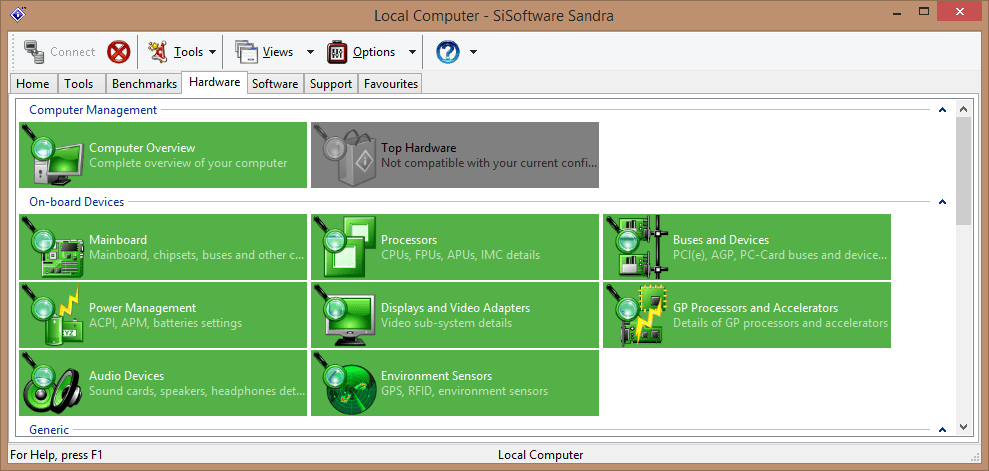Open the Tools dropdown arrow
Viewport: 989px width, 471px height.
(212, 52)
